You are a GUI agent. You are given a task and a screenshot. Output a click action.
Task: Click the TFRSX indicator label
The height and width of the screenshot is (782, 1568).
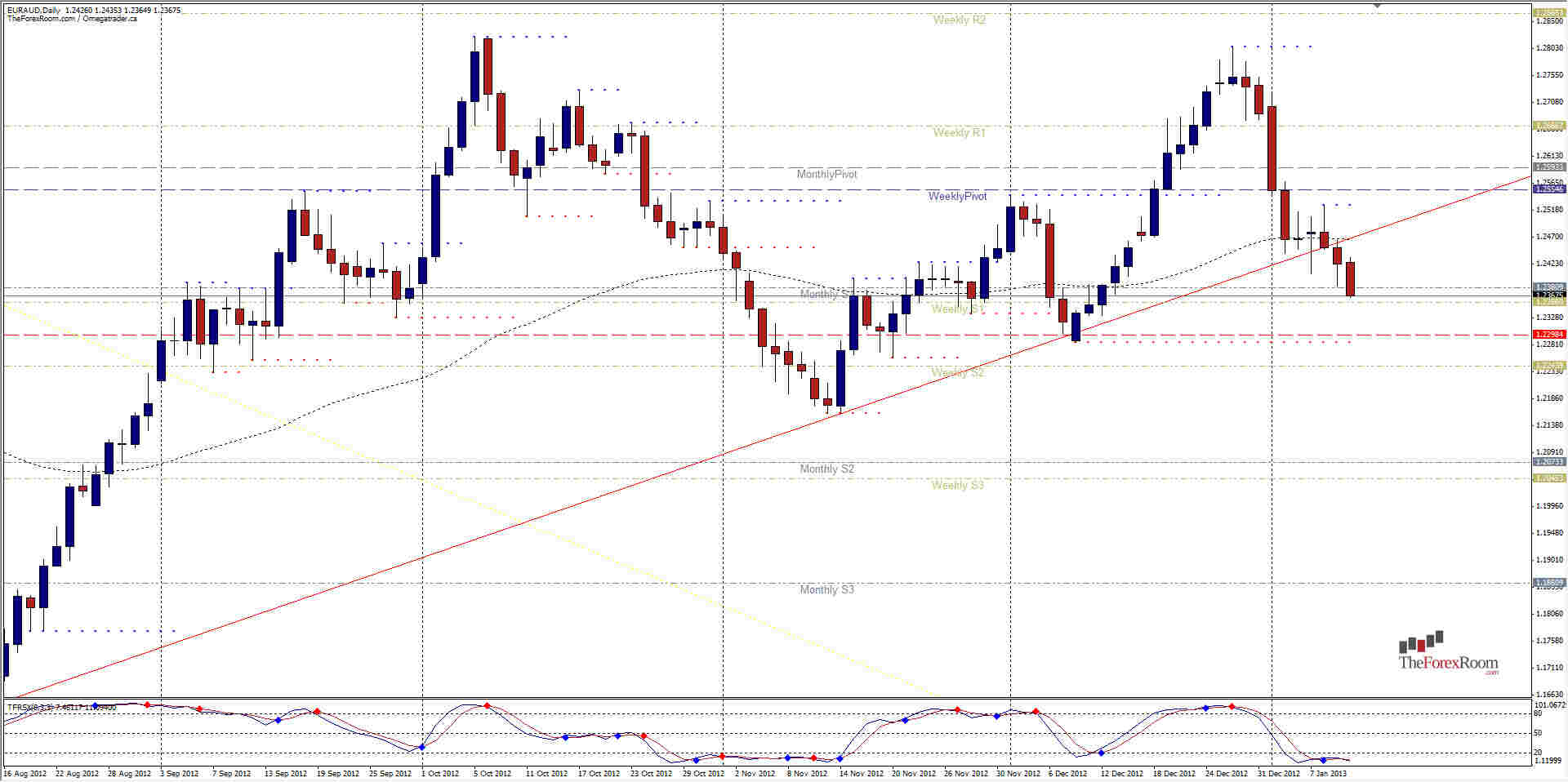20,705
